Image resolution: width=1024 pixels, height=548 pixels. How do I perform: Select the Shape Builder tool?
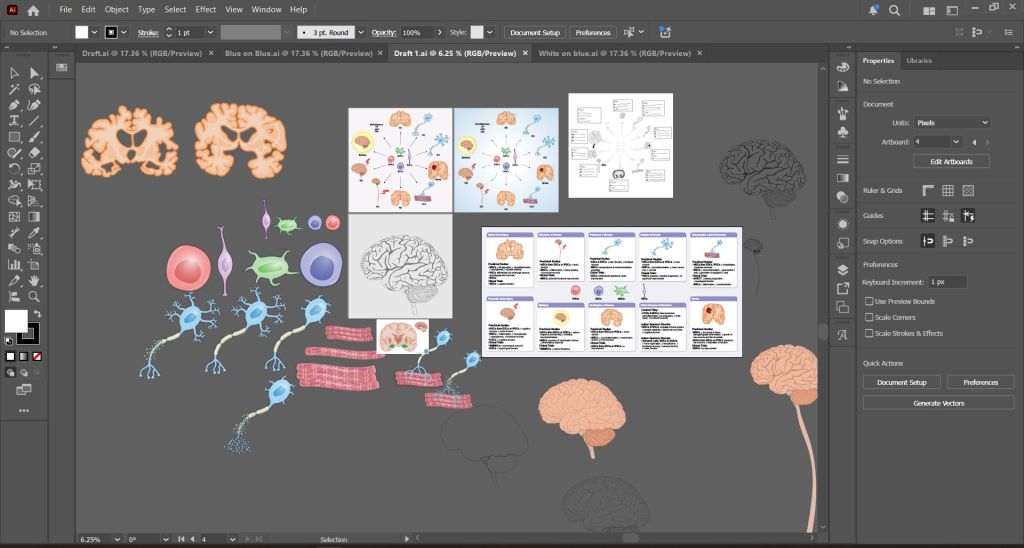point(14,201)
